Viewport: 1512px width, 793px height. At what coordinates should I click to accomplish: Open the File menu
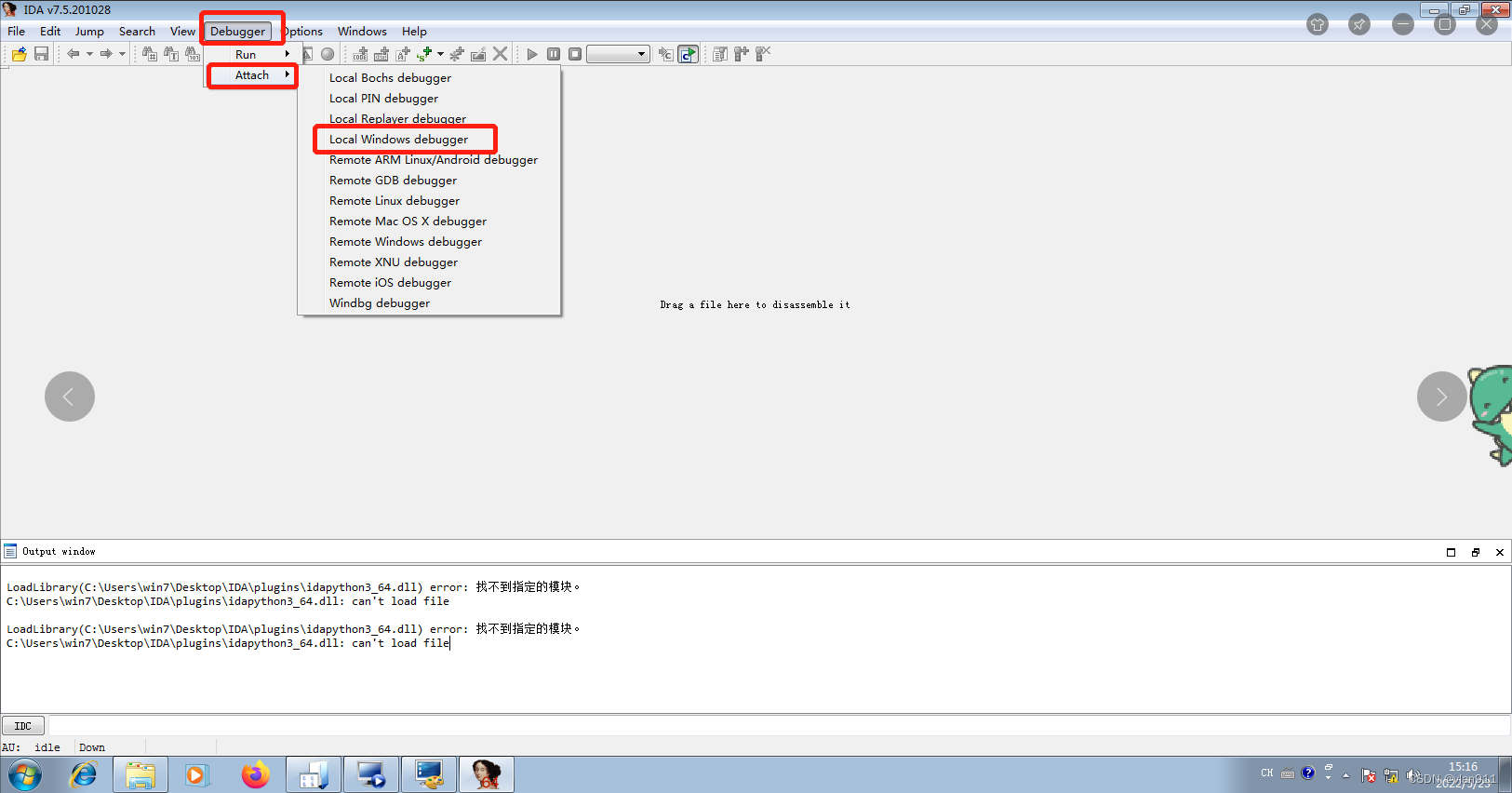click(17, 31)
